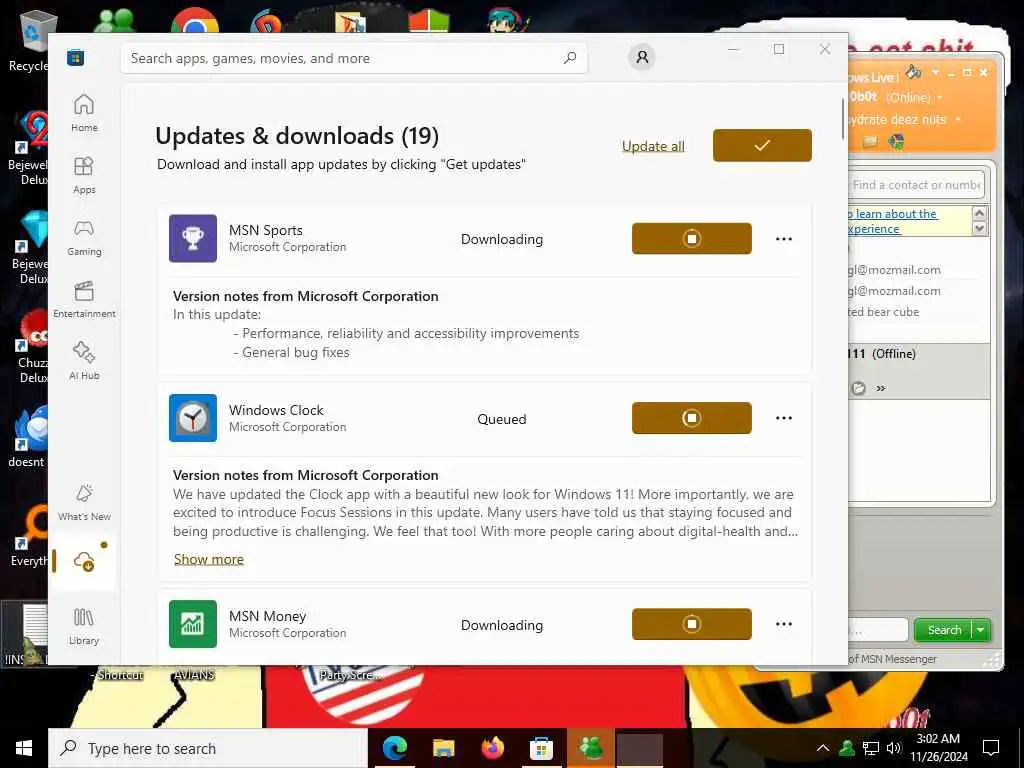Open more options for MSN Sports

(784, 238)
